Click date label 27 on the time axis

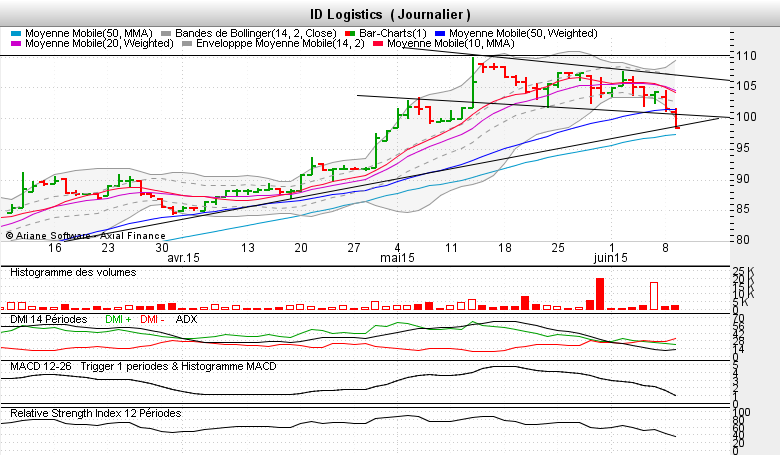tap(354, 248)
